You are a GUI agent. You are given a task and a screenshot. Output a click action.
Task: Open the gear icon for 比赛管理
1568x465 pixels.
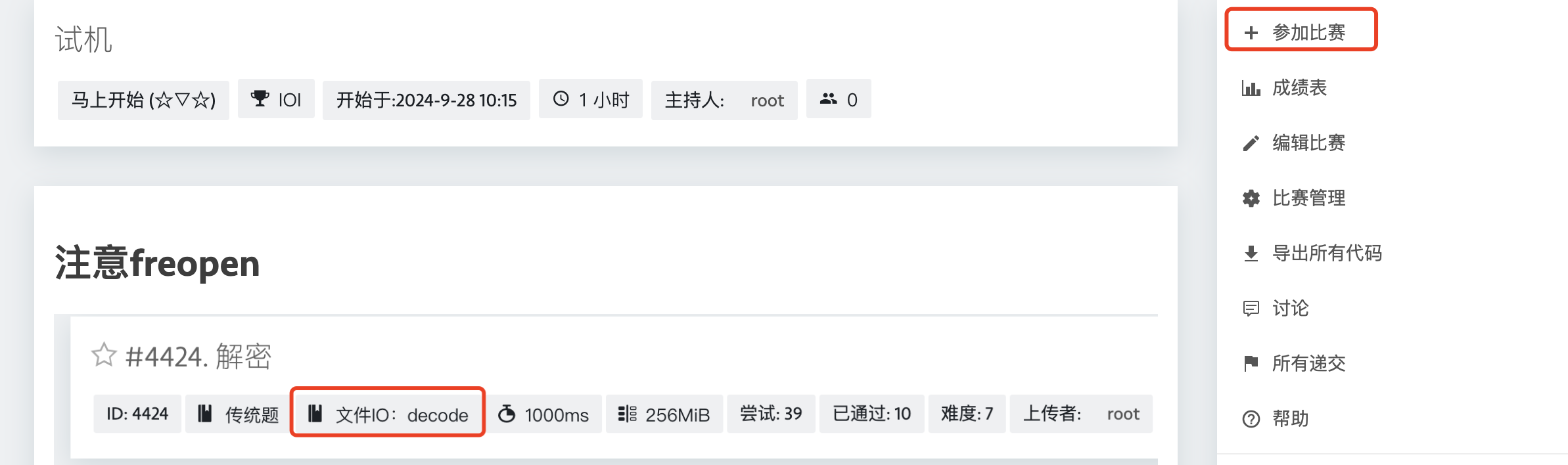(x=1251, y=198)
